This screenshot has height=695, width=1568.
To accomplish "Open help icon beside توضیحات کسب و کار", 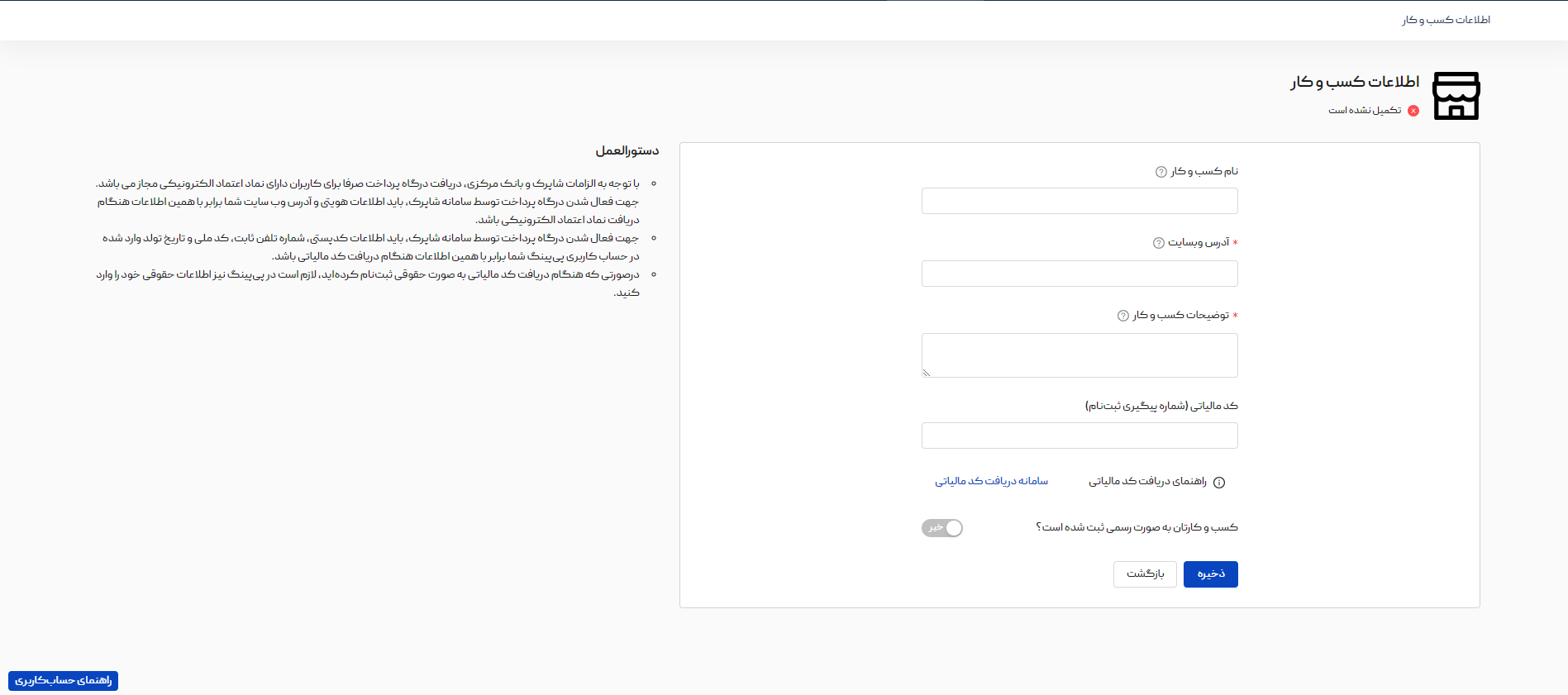I will point(1122,316).
